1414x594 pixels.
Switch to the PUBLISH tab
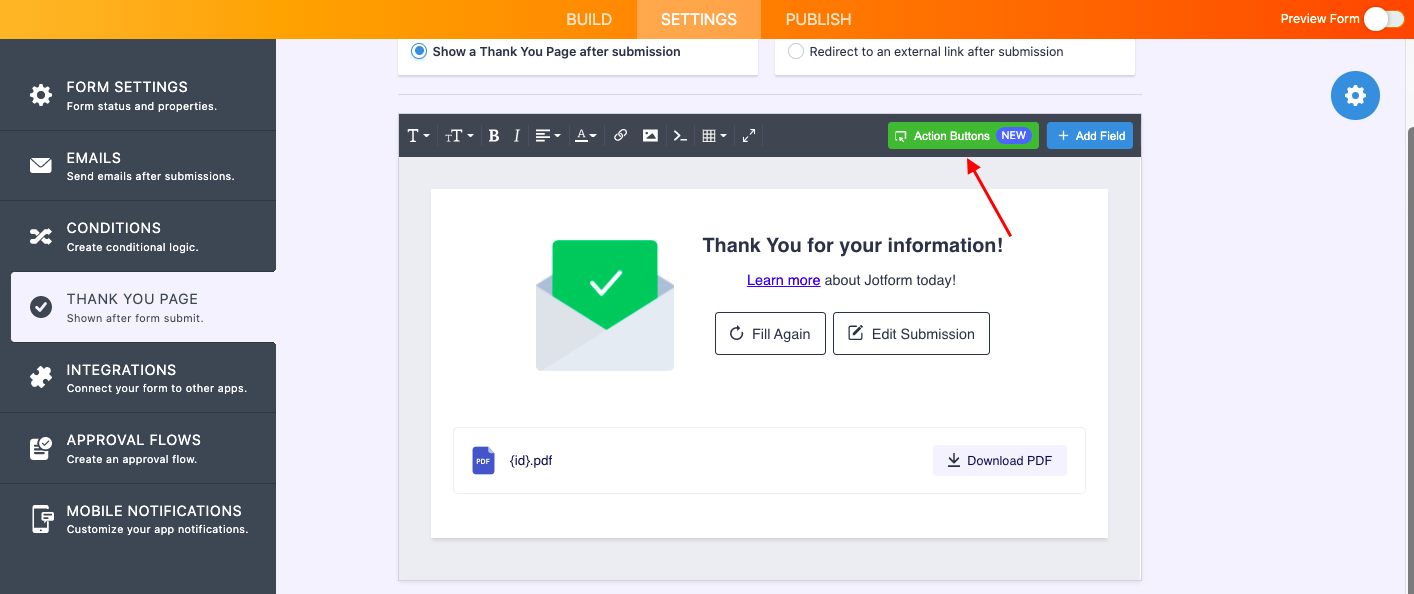(818, 19)
